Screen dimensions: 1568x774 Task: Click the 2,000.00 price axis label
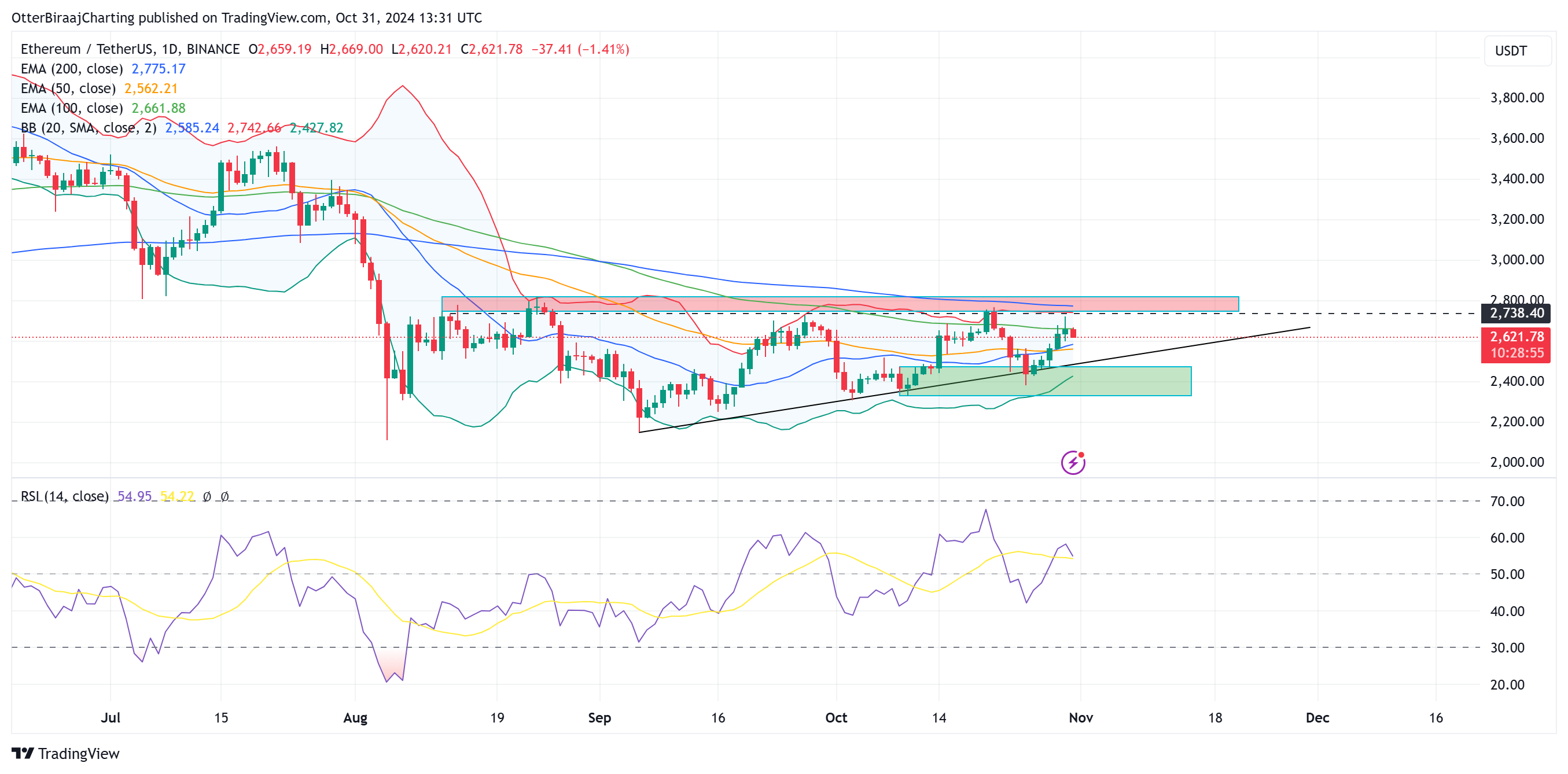point(1517,462)
